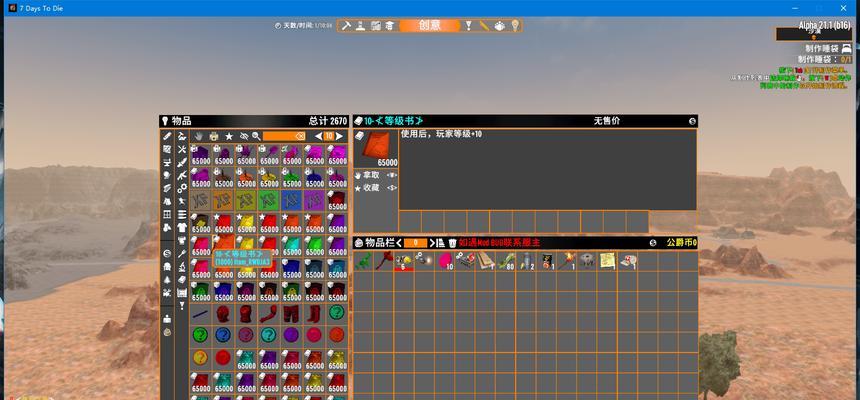Open the quests exclamation mark icon
This screenshot has width=860, height=400.
tap(468, 26)
